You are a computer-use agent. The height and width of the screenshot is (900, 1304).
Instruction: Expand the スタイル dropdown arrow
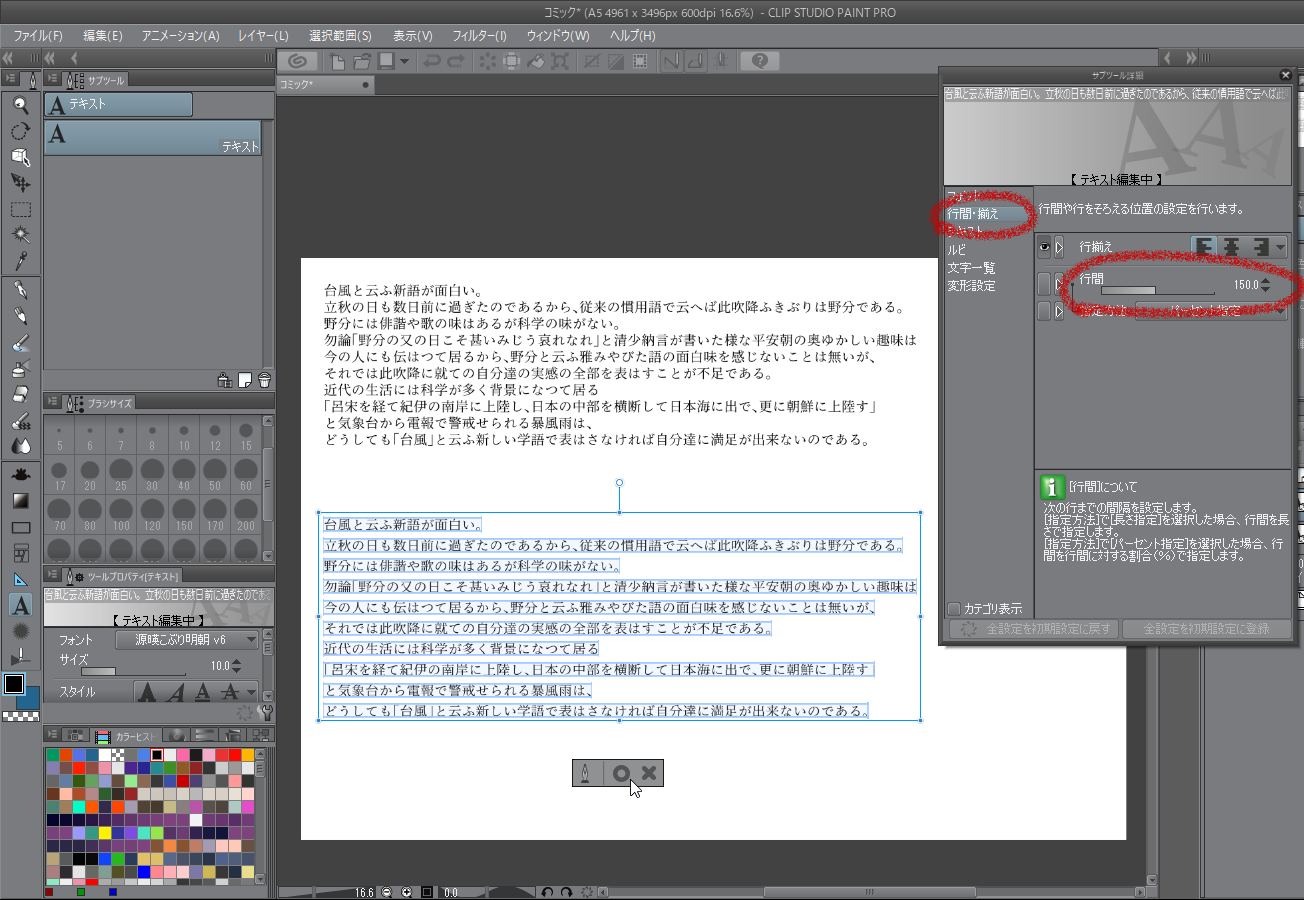tap(250, 692)
